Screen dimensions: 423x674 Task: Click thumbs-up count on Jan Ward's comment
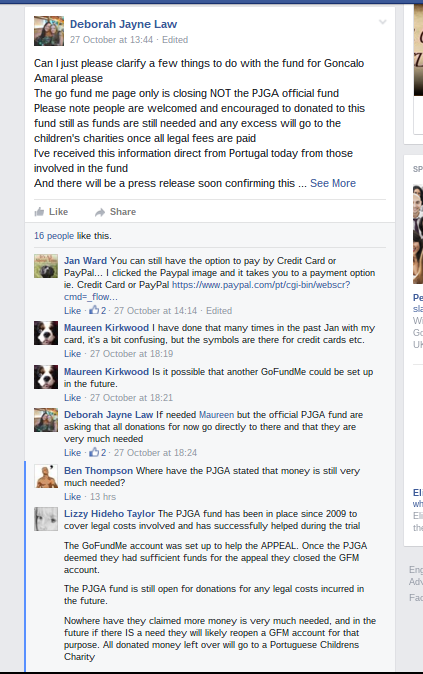98,310
